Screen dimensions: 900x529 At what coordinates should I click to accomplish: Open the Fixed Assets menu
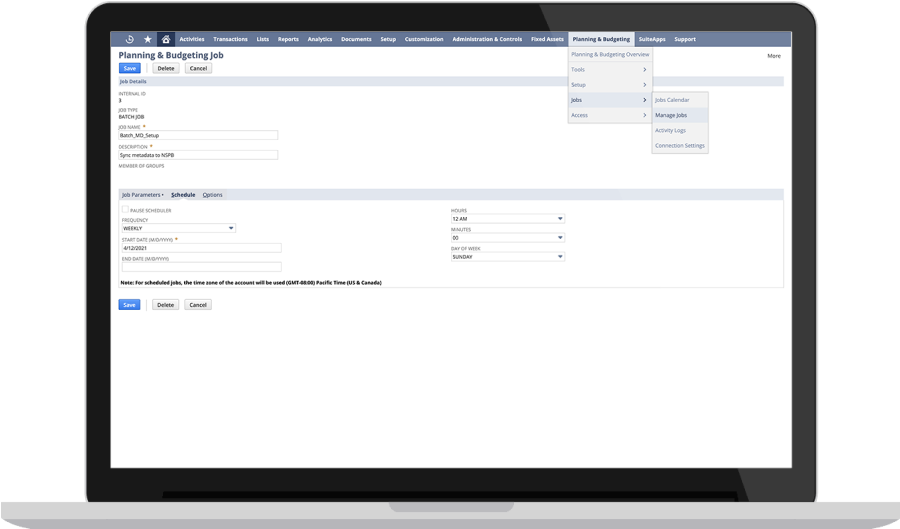[x=547, y=39]
